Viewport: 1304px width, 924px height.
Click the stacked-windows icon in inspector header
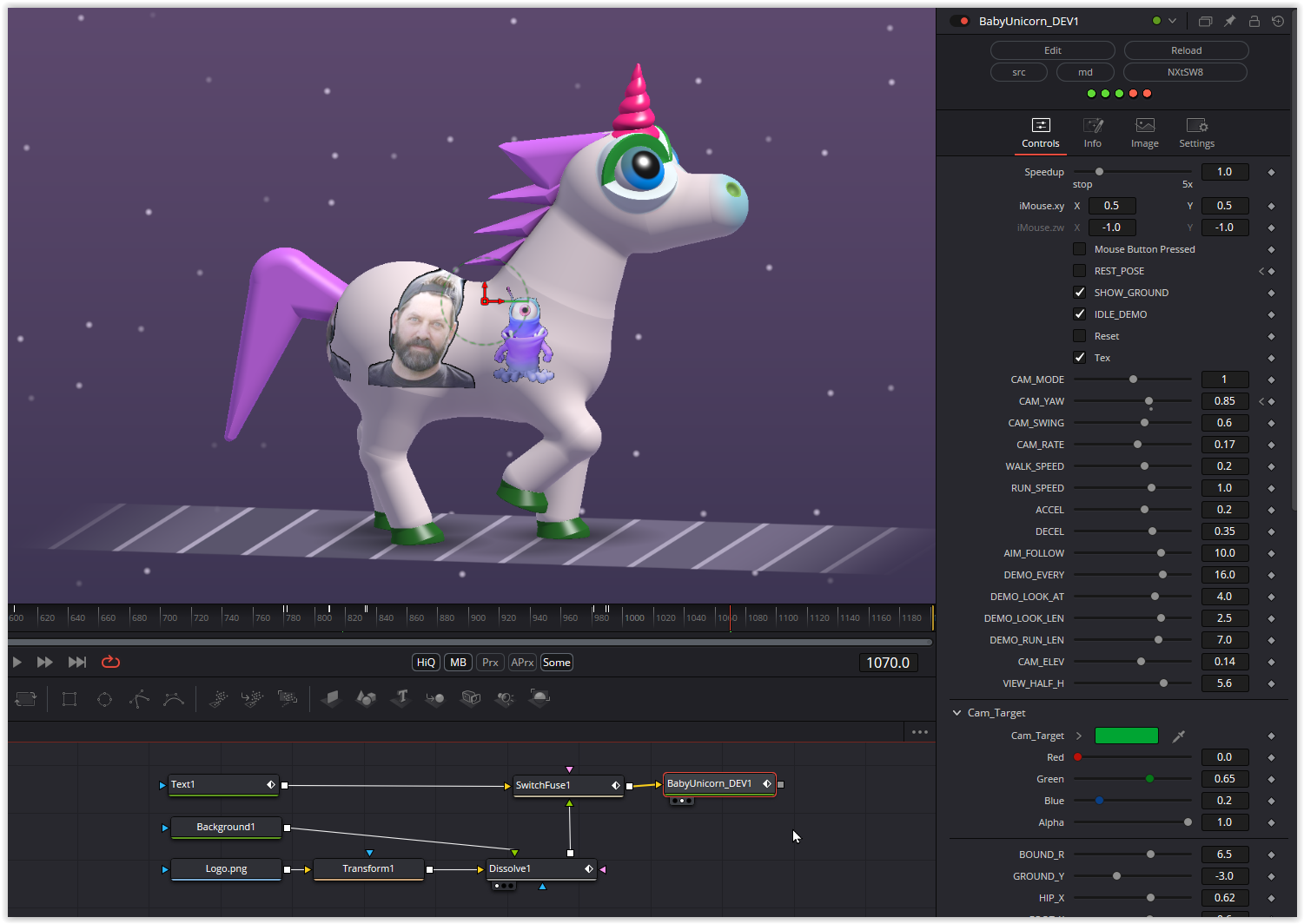pyautogui.click(x=1205, y=21)
